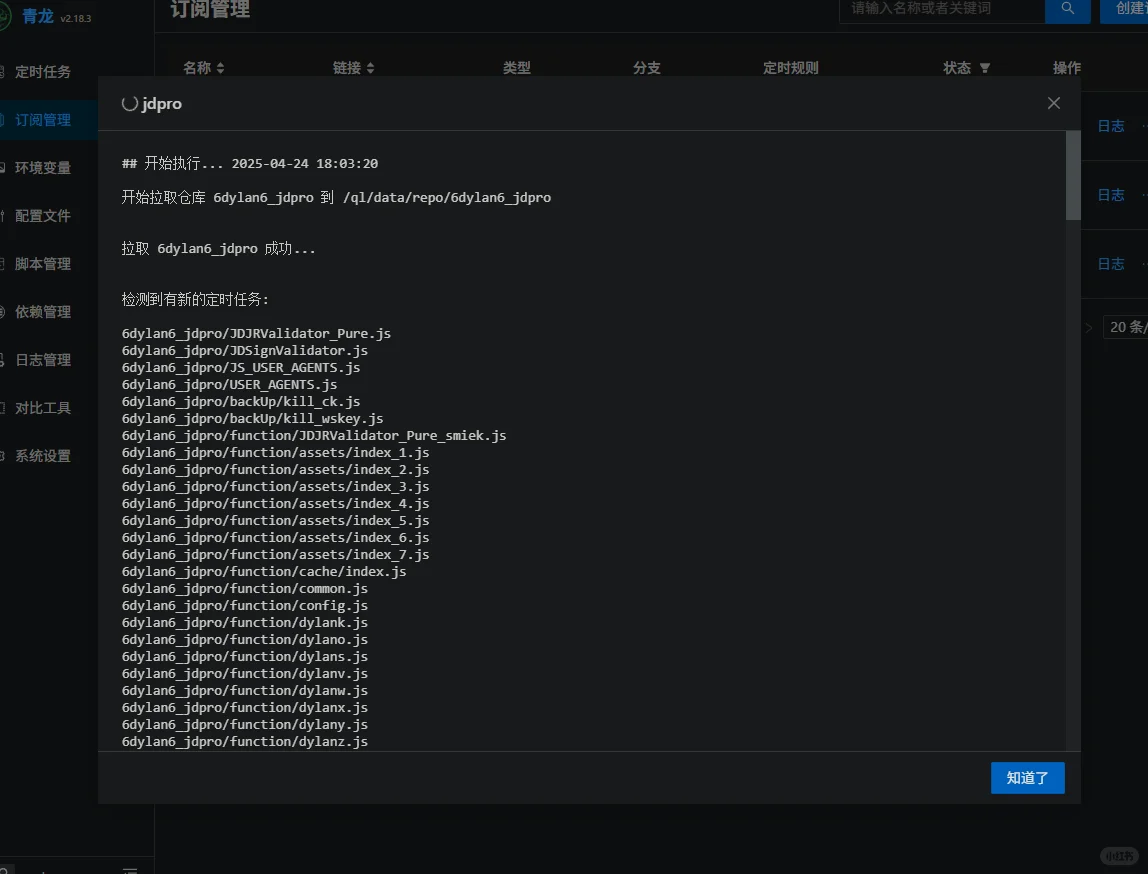Click log line function/cache/index.js
Viewport: 1148px width, 874px height.
(x=264, y=572)
